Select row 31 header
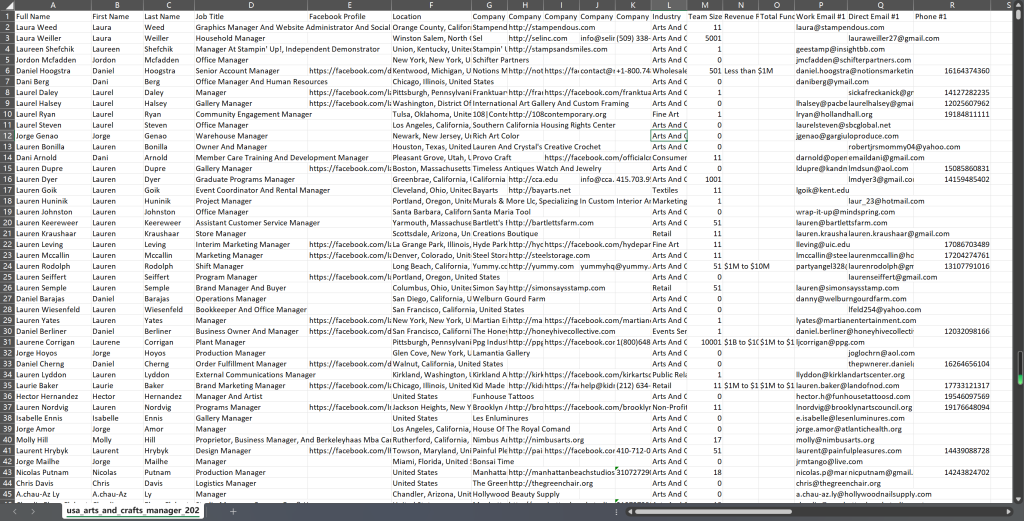Viewport: 1024px width, 521px height. [x=7, y=342]
